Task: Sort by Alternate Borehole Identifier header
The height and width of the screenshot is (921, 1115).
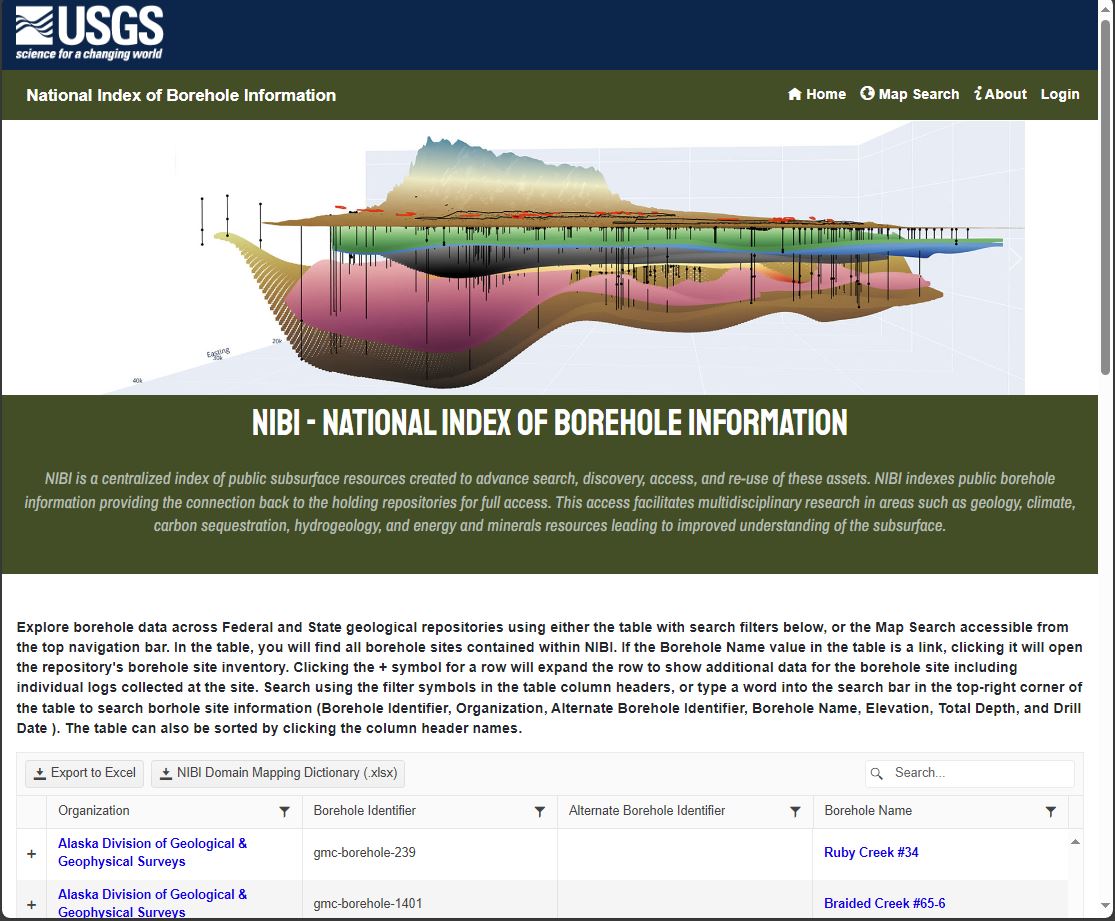Action: [x=647, y=811]
